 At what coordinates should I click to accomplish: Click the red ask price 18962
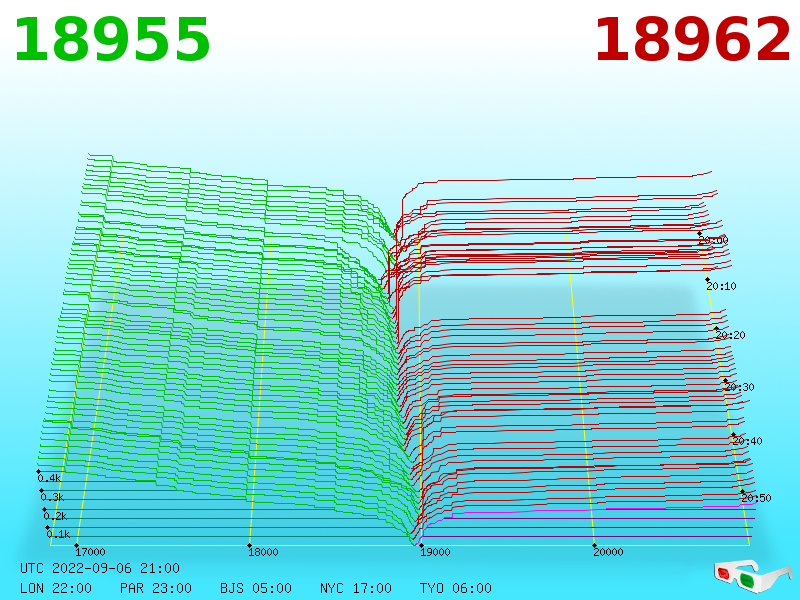click(692, 40)
